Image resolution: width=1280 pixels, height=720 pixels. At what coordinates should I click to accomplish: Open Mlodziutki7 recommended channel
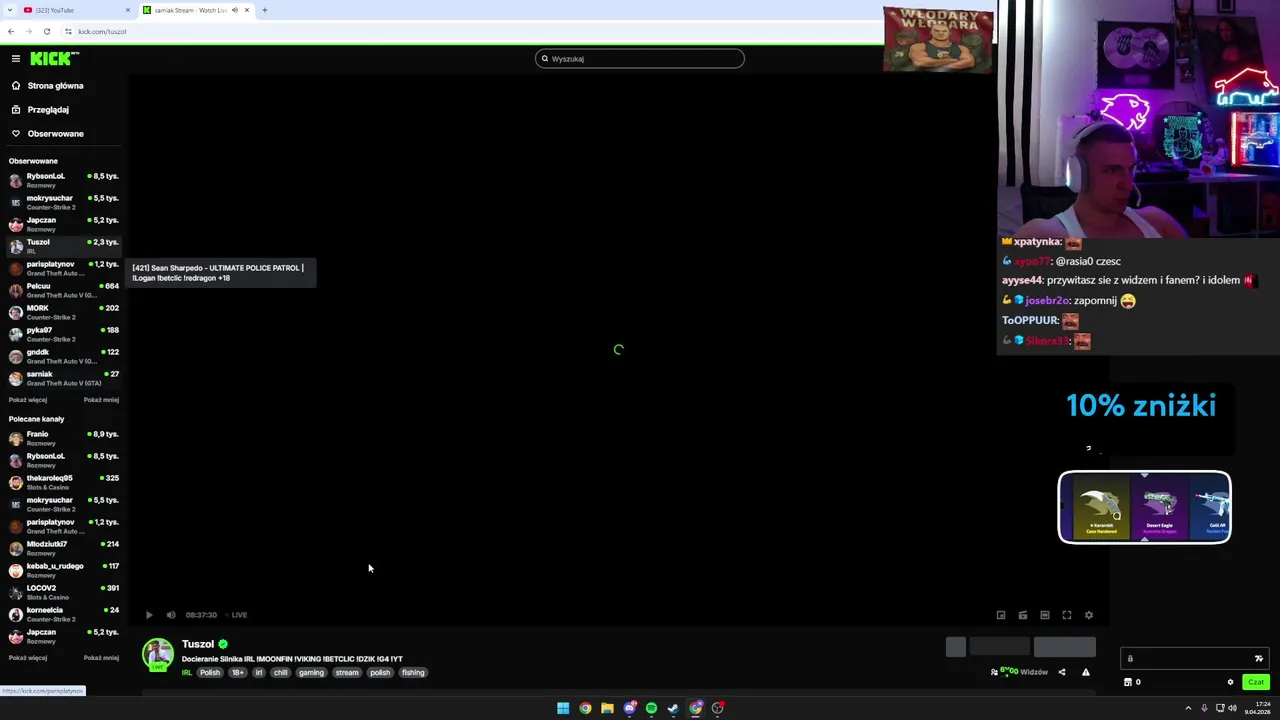pos(64,548)
